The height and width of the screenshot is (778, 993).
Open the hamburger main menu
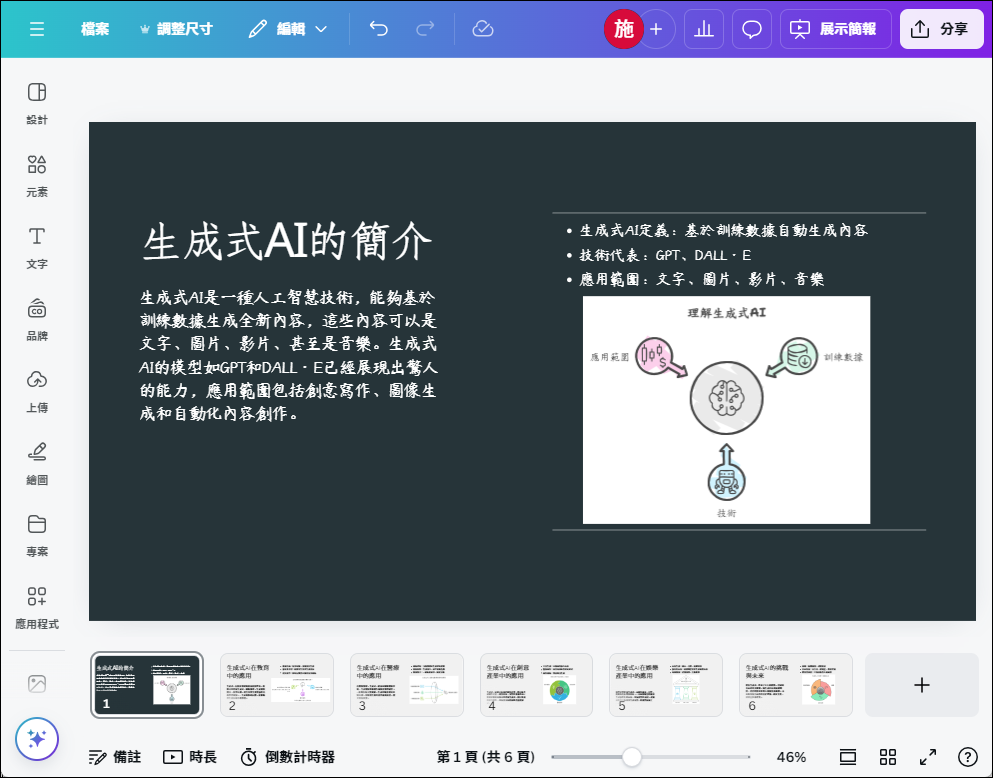pyautogui.click(x=37, y=29)
